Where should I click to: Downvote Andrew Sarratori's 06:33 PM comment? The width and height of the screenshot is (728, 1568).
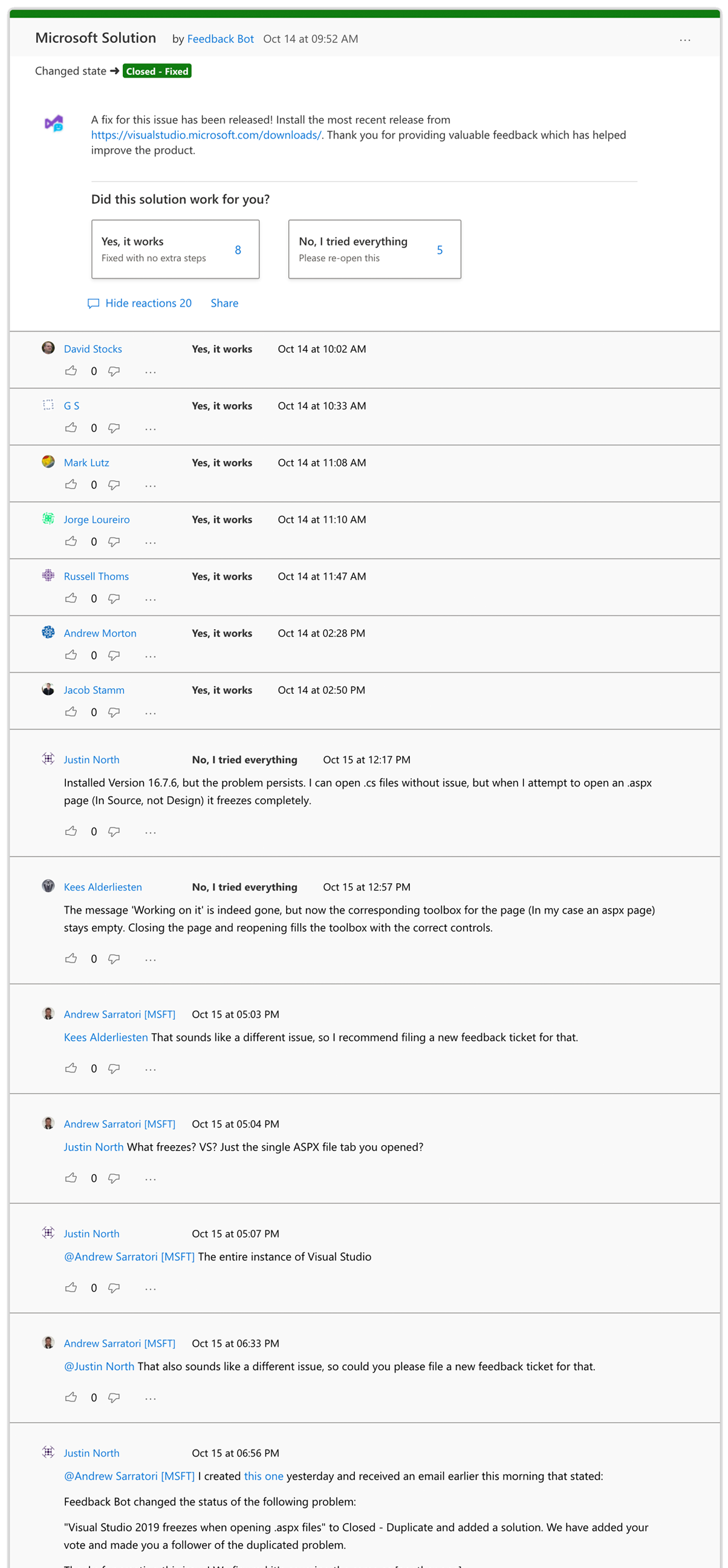(x=114, y=1397)
